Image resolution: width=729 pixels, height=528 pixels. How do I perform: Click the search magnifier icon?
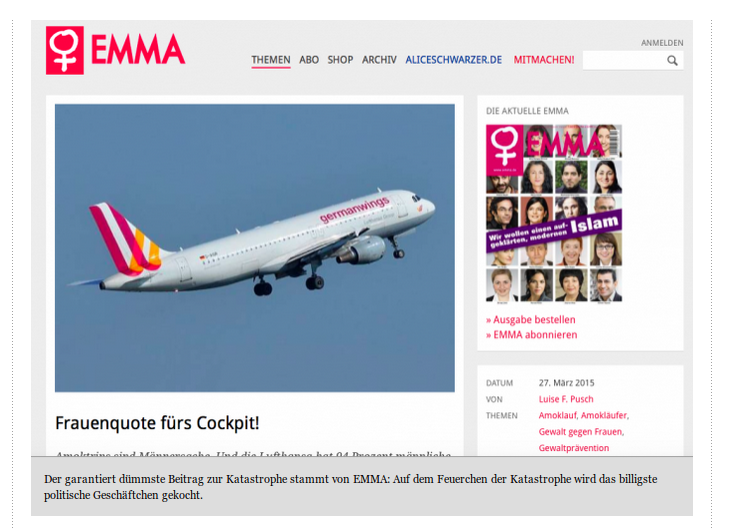click(x=672, y=60)
